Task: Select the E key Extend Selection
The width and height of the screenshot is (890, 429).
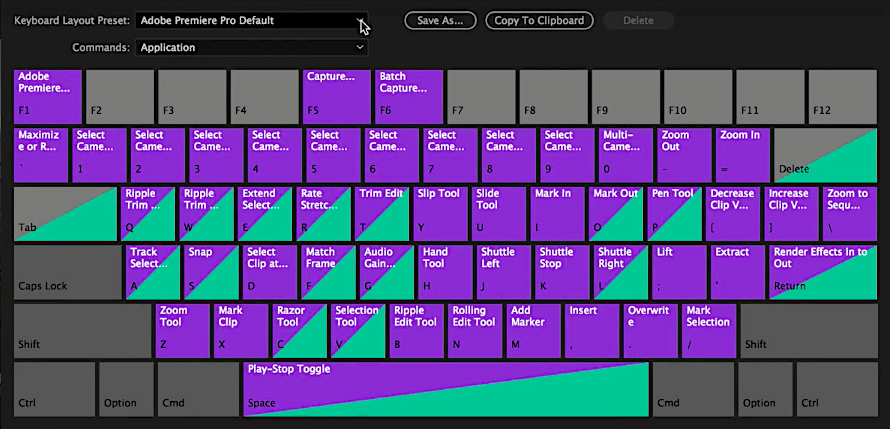Action: coord(265,214)
